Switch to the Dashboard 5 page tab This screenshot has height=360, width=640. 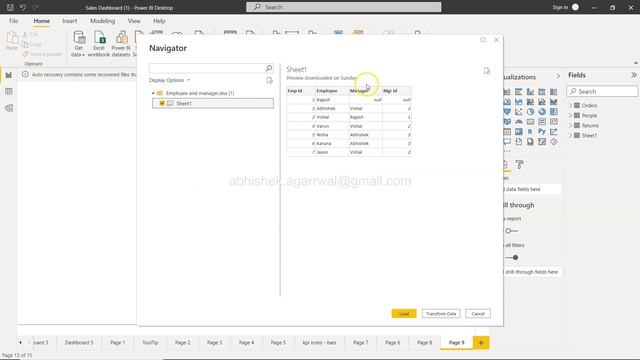(79, 342)
